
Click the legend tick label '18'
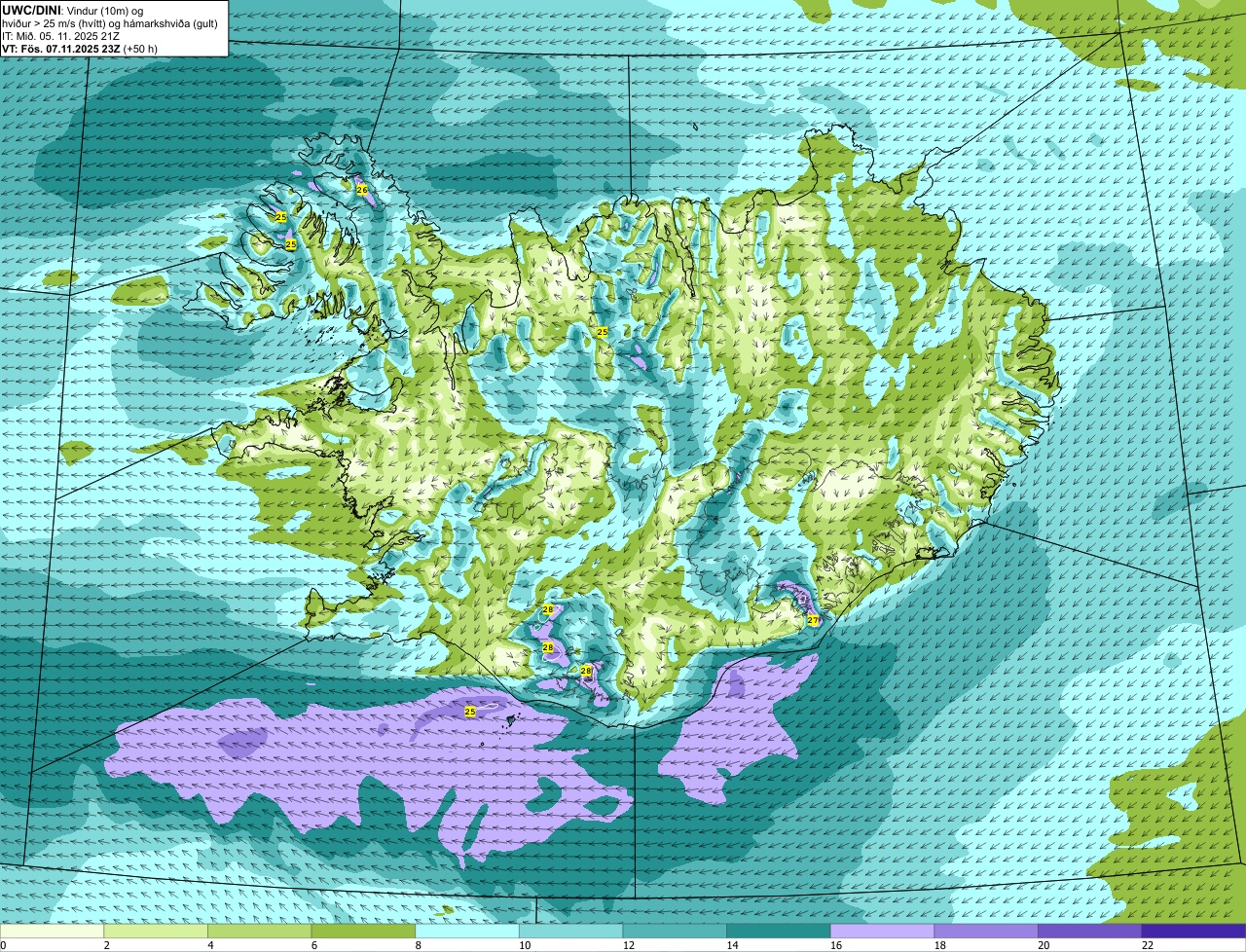[x=940, y=945]
